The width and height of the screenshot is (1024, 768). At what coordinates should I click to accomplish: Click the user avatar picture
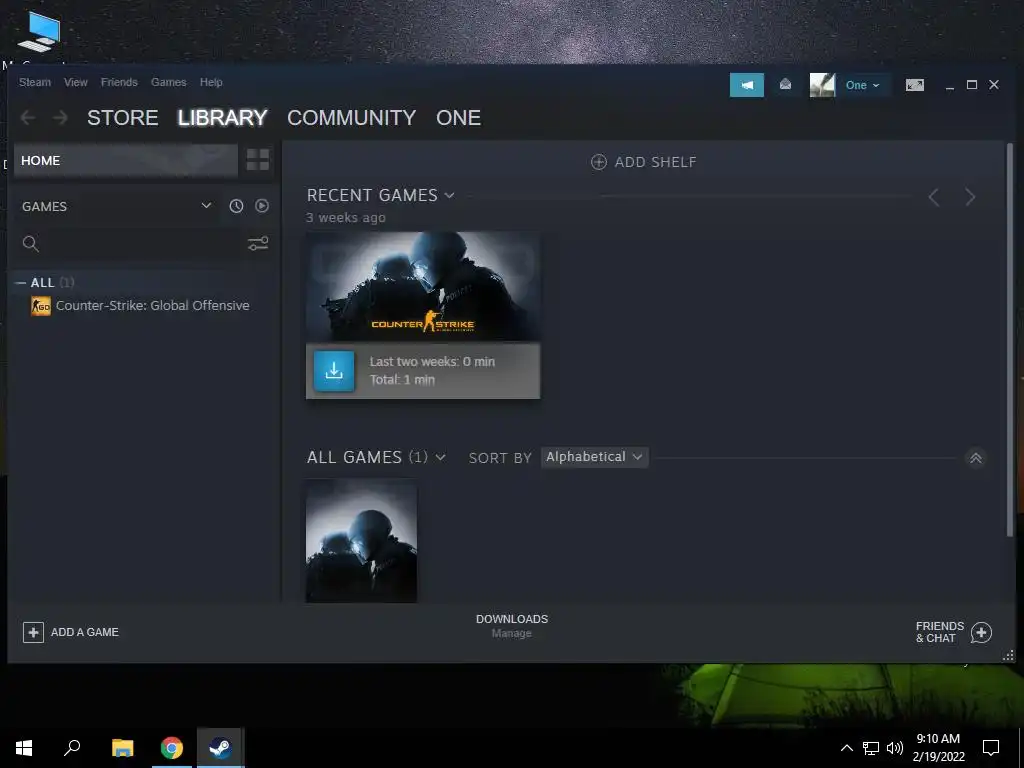click(822, 85)
